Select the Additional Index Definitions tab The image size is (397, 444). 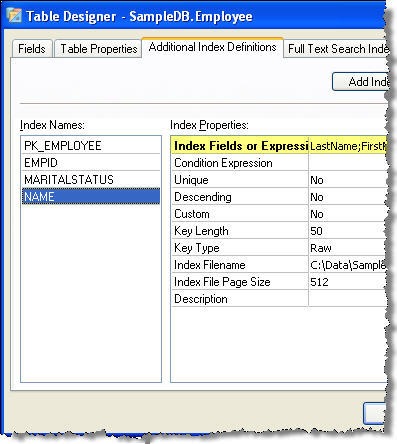click(212, 47)
